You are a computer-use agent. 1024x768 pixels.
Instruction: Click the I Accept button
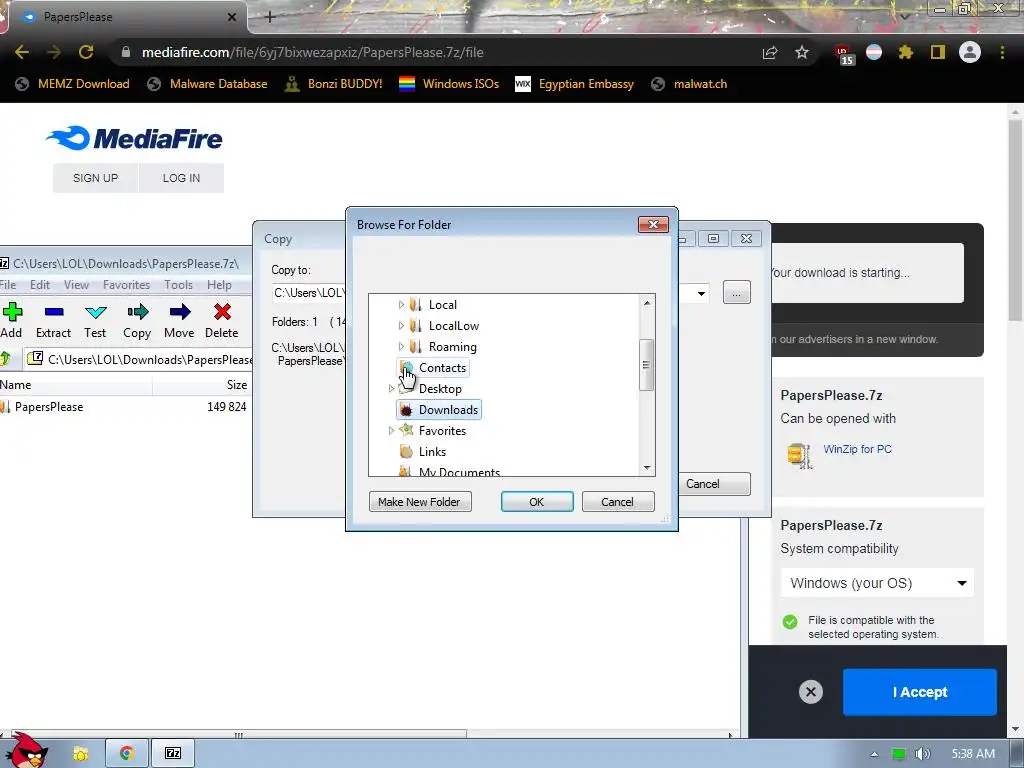pos(920,692)
